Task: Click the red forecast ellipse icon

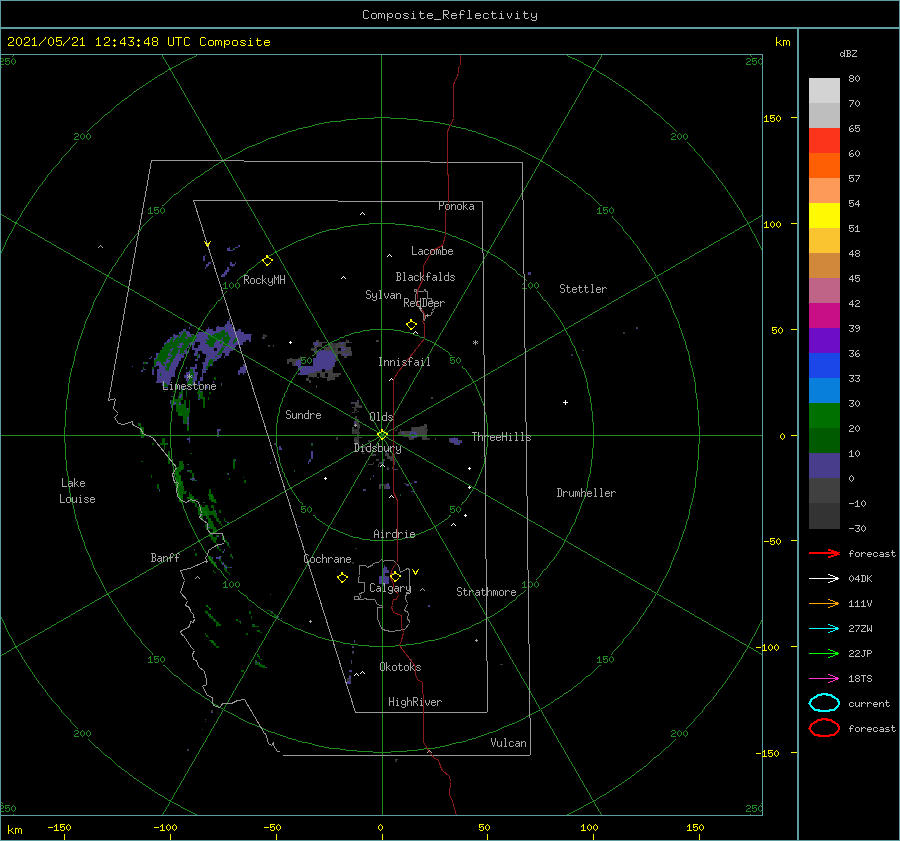Action: click(824, 728)
